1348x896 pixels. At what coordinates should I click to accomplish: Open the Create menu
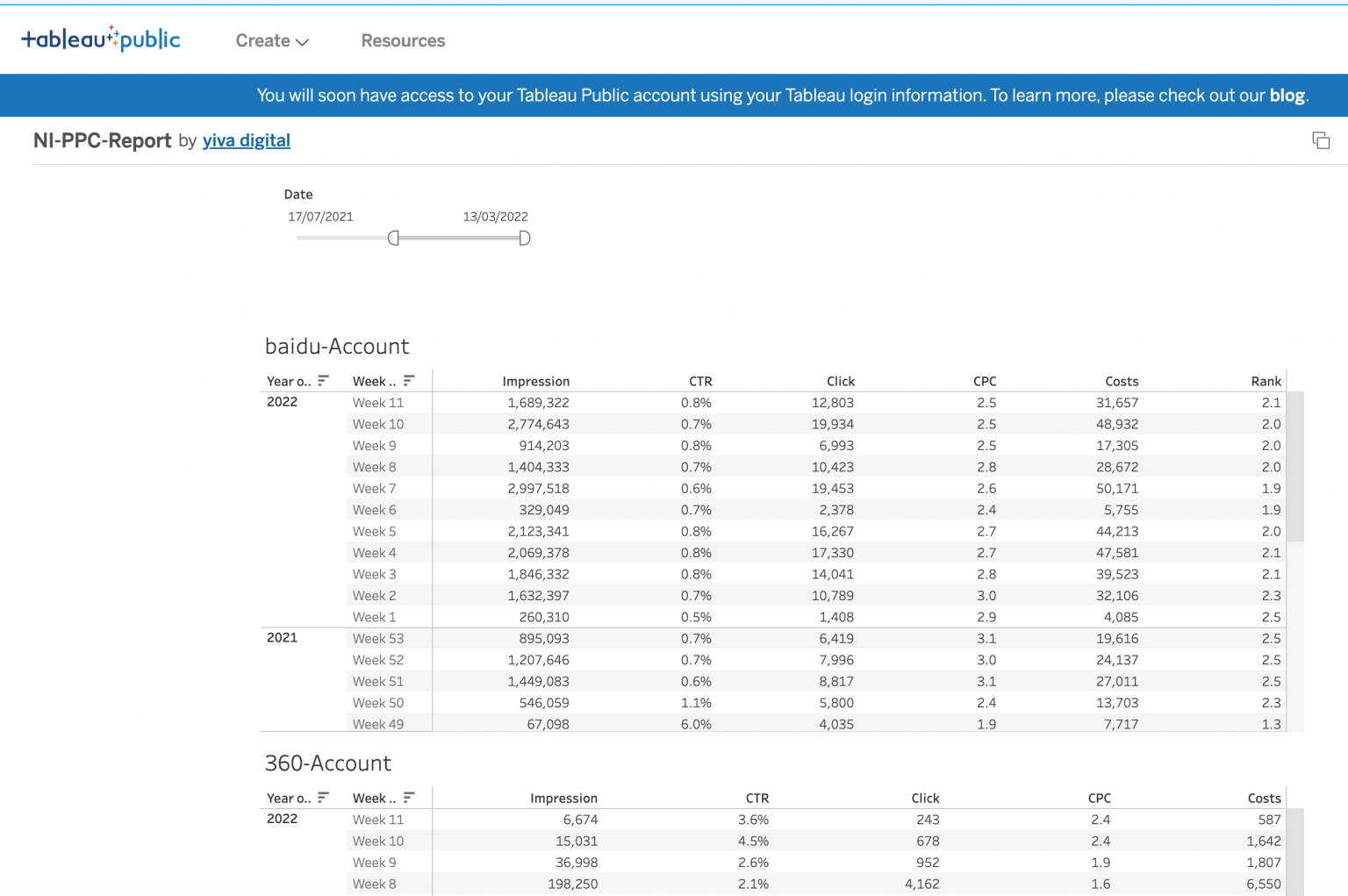(262, 40)
